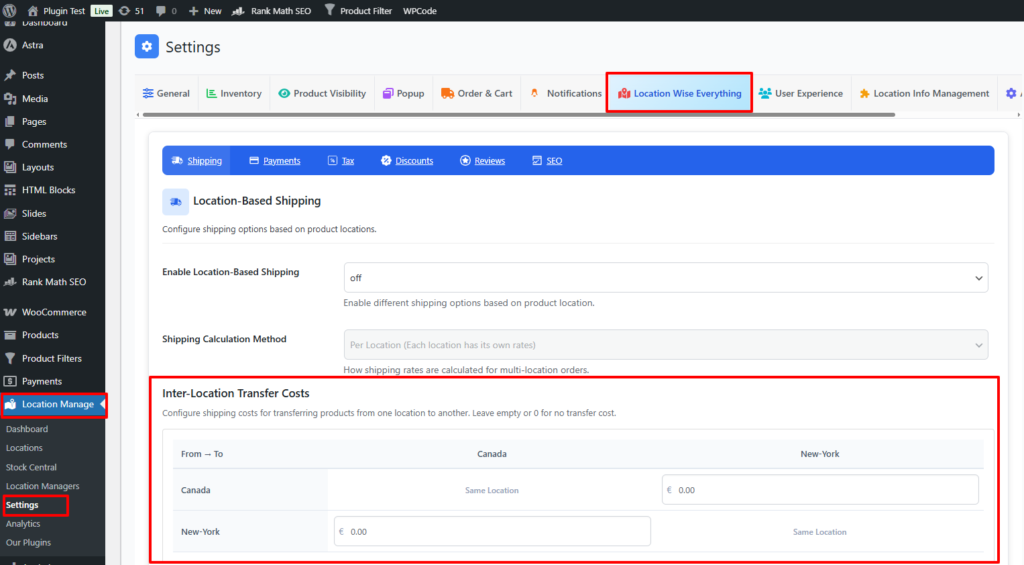Click the Location-Based Shipping truck icon
Viewport: 1024px width, 565px height.
pos(175,201)
